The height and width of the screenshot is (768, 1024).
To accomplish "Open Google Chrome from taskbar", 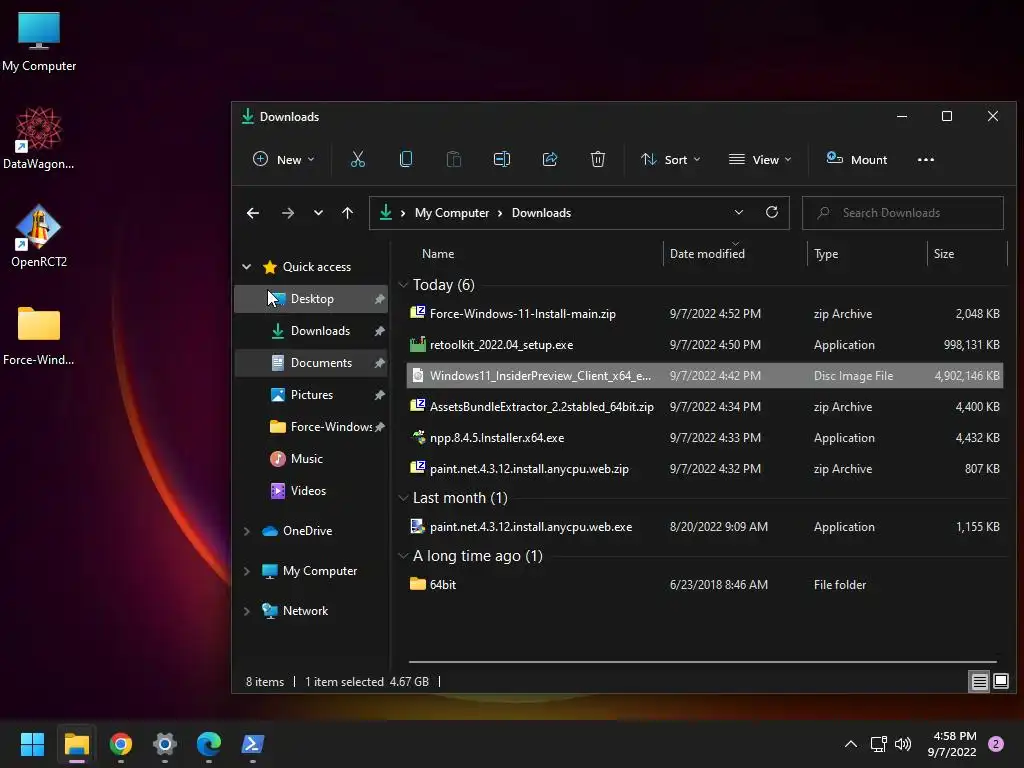I will [121, 744].
